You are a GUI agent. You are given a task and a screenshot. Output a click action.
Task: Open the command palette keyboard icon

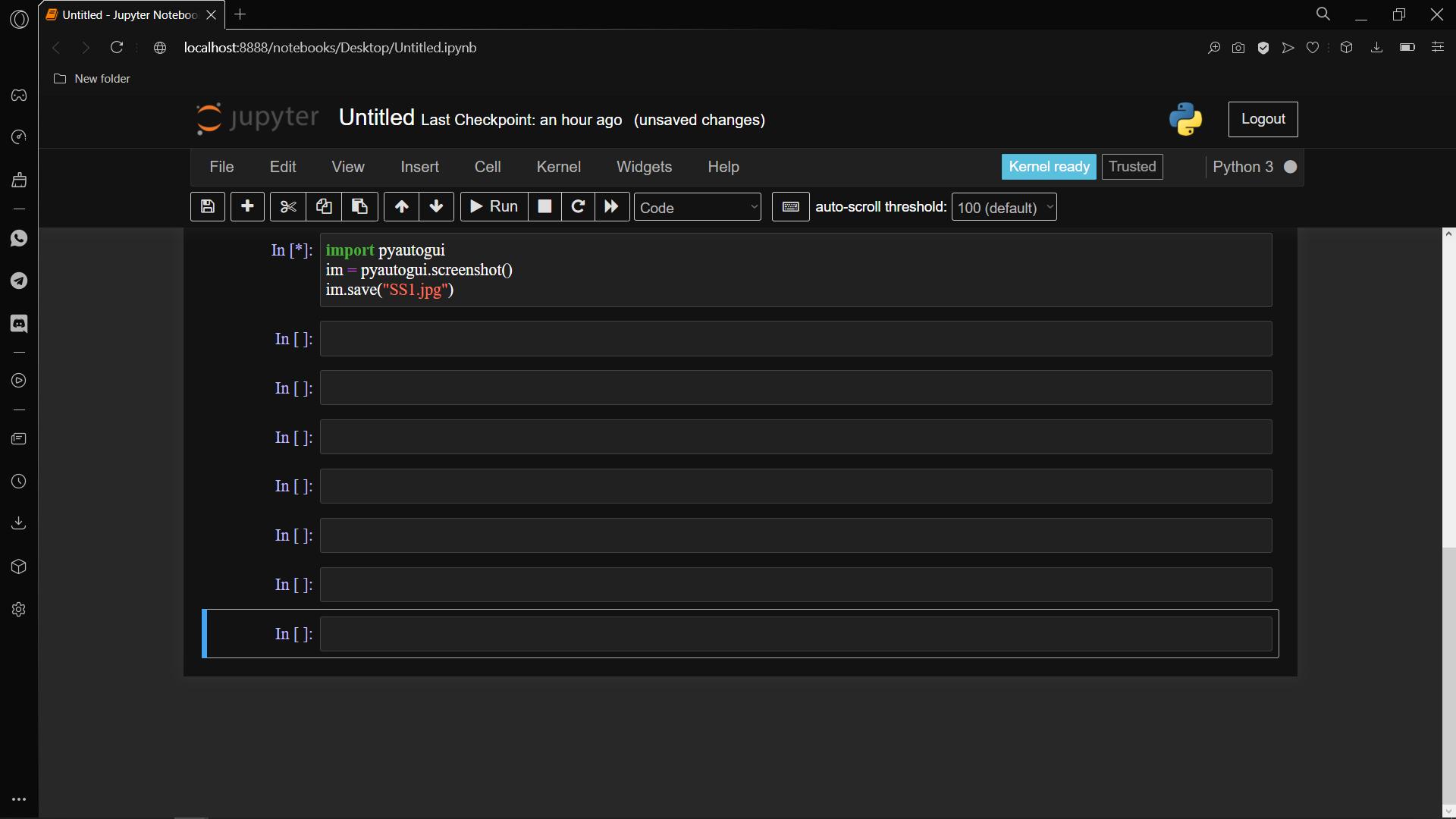pyautogui.click(x=790, y=207)
